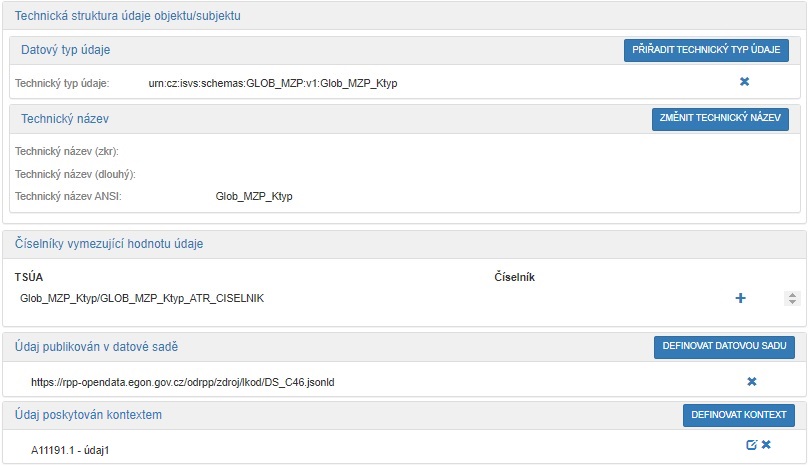
Task: Click the Číselník column header
Action: click(515, 276)
